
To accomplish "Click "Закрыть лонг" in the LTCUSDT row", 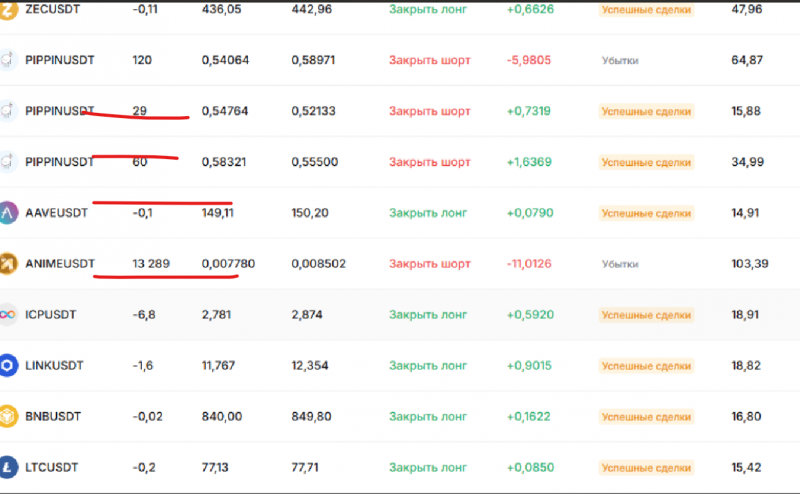I will (x=428, y=467).
